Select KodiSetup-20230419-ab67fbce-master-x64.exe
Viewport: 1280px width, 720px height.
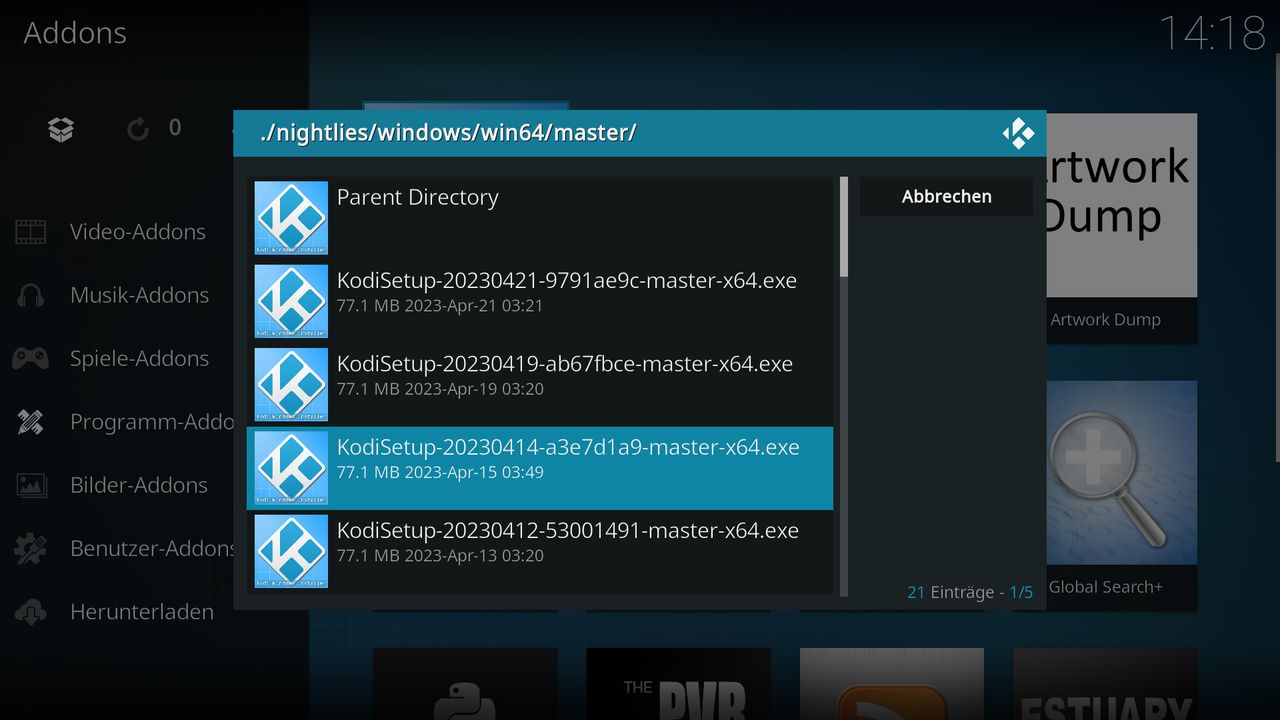pyautogui.click(x=540, y=385)
